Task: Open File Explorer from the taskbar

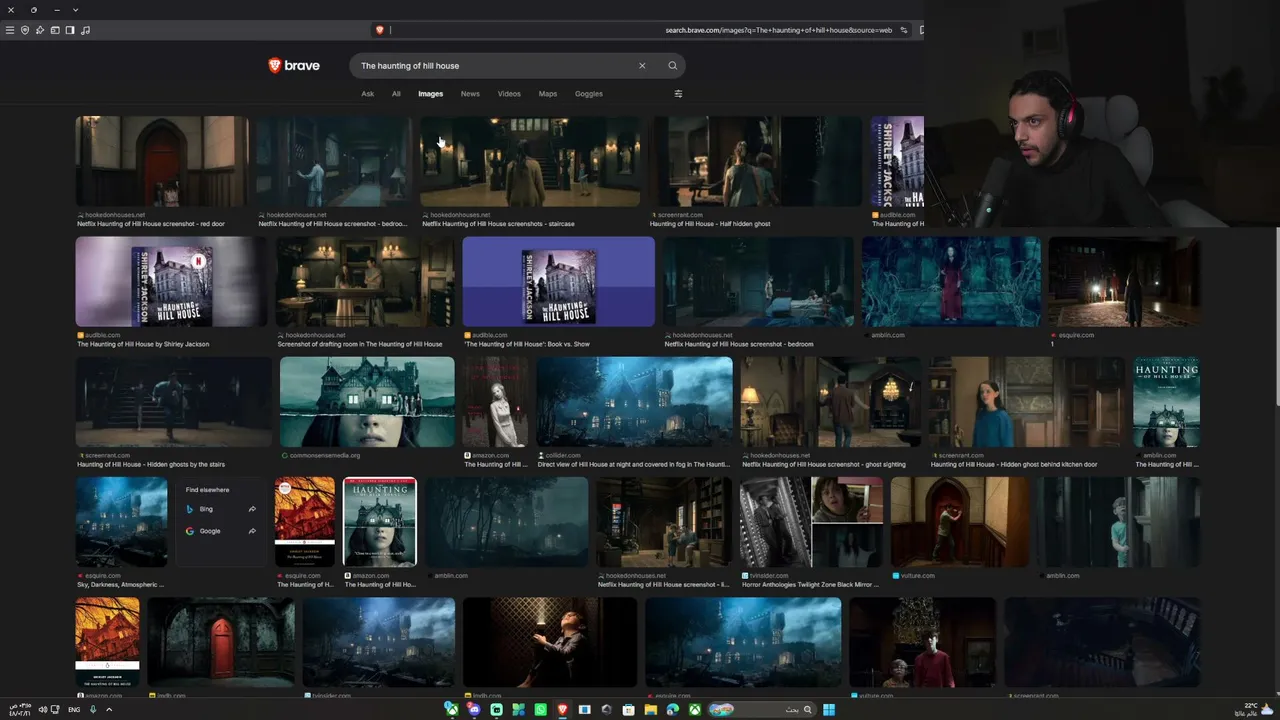Action: (650, 710)
